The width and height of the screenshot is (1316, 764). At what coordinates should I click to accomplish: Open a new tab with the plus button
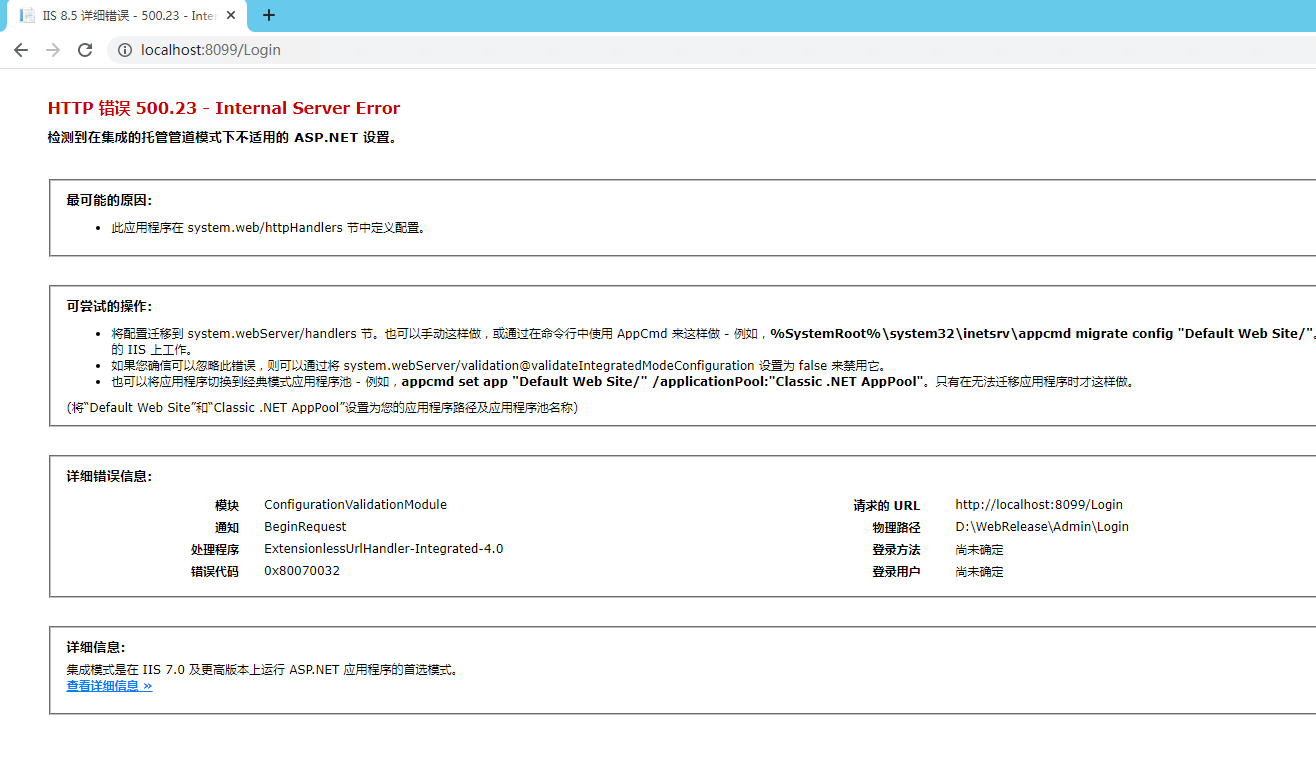[x=269, y=15]
